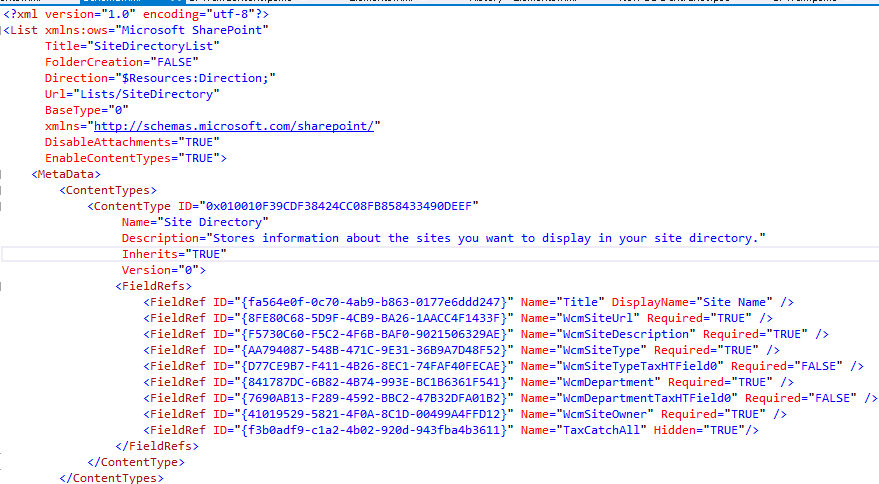
Task: Place cursor in the highlighted Inherits="TRUE" line
Action: [174, 254]
